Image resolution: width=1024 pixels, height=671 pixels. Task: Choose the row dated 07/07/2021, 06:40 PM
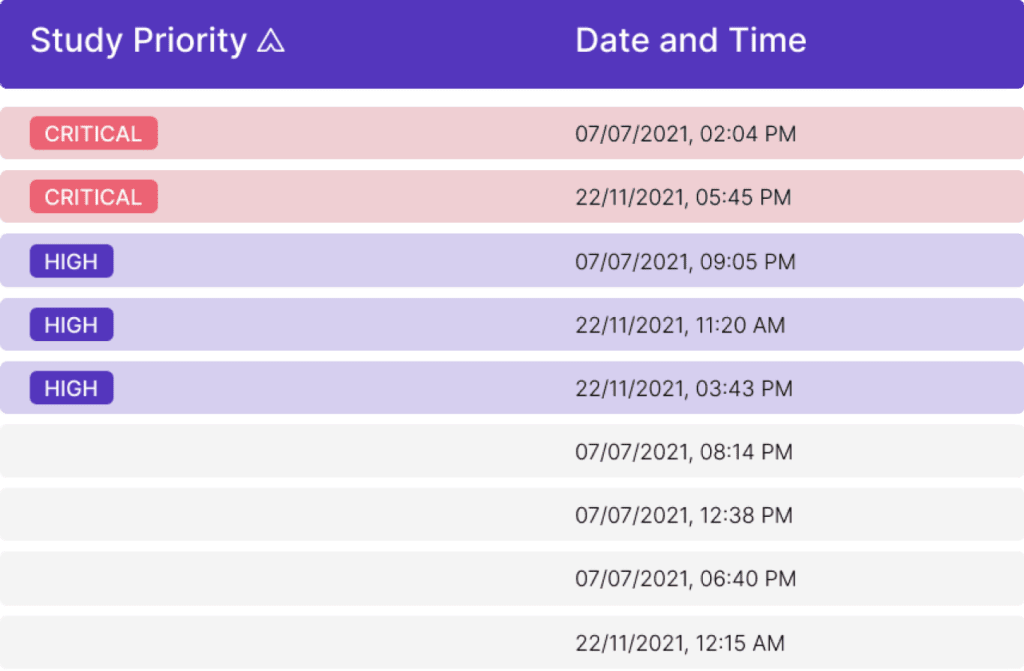click(512, 578)
